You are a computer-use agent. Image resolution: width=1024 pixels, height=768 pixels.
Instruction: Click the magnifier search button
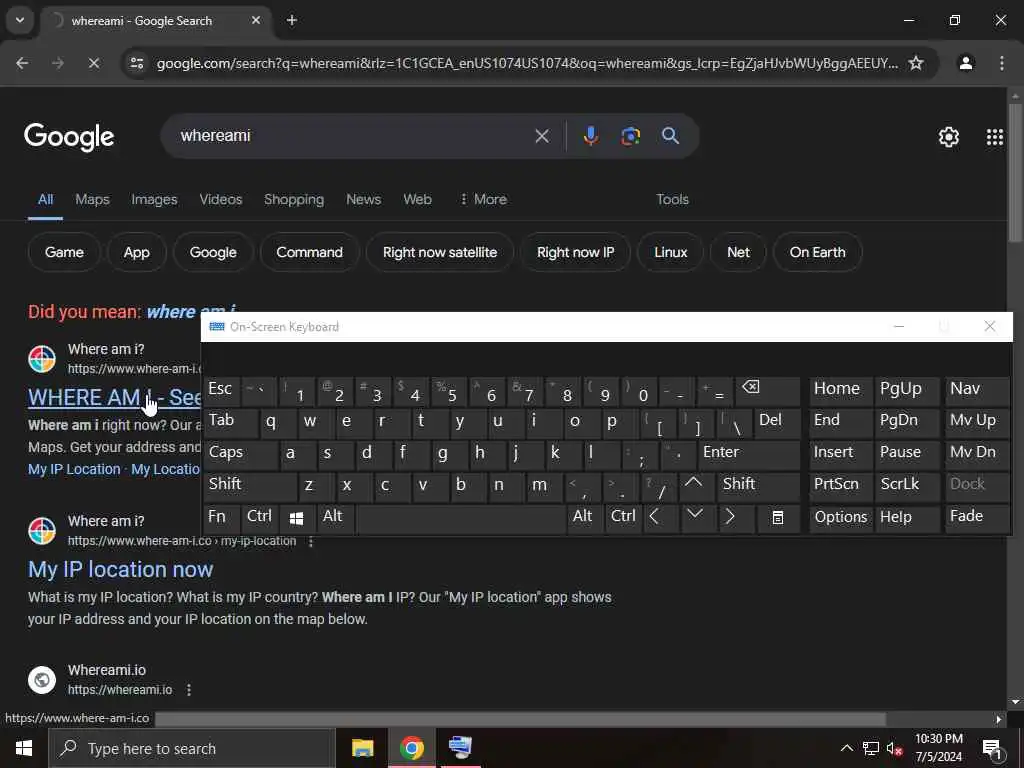671,136
